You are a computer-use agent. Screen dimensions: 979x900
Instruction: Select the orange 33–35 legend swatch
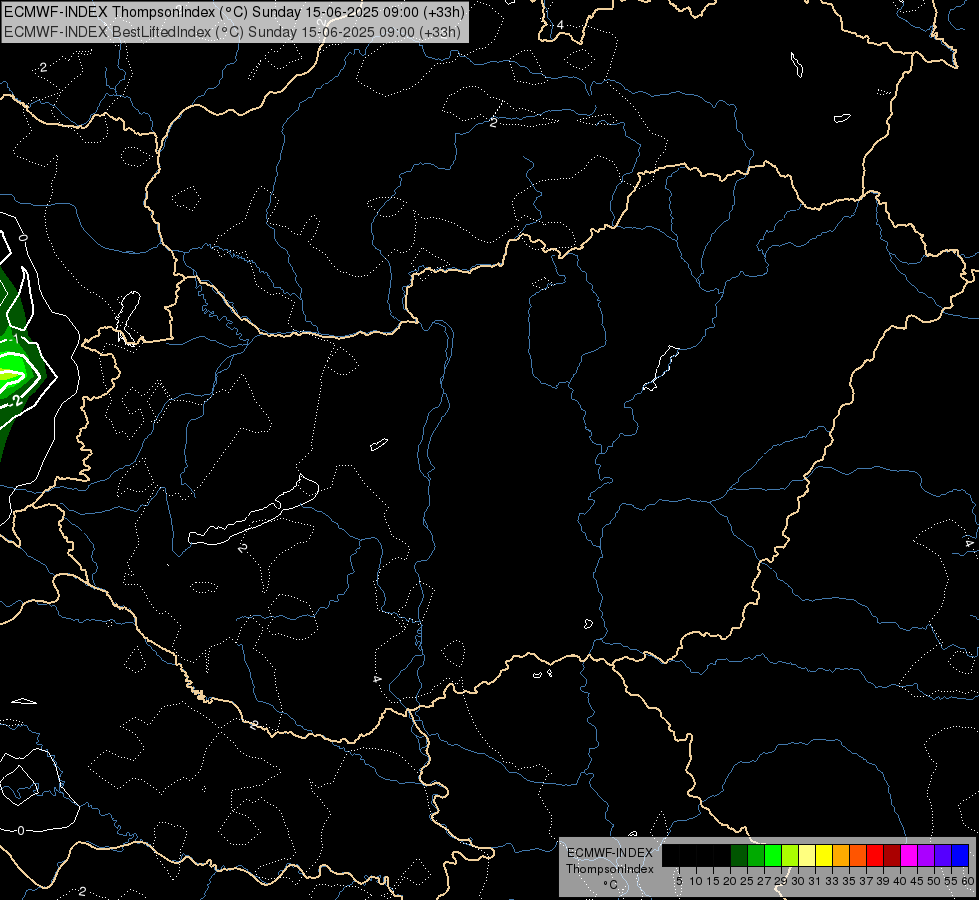pyautogui.click(x=841, y=855)
